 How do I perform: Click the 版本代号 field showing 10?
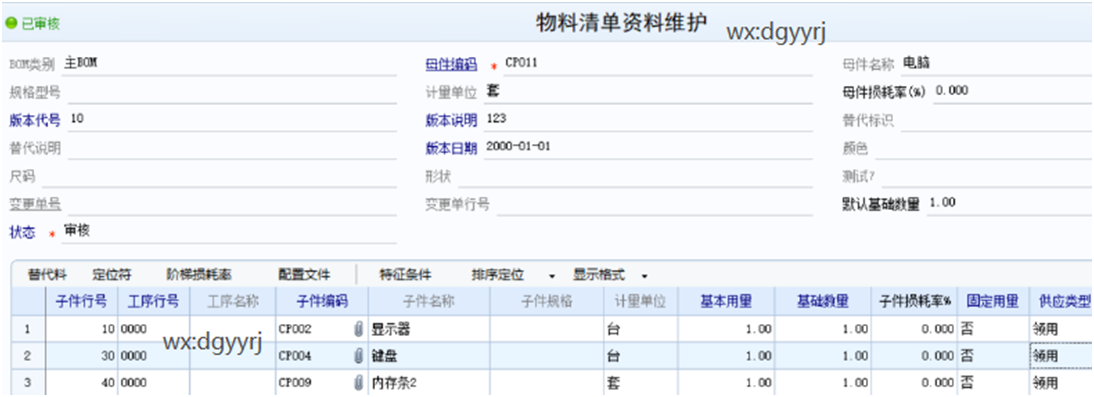click(x=231, y=119)
